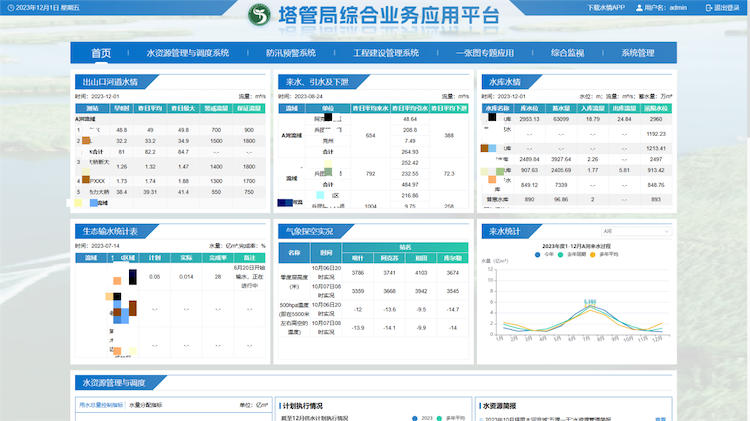
Task: Click the 来水统计 panel title
Action: [505, 232]
